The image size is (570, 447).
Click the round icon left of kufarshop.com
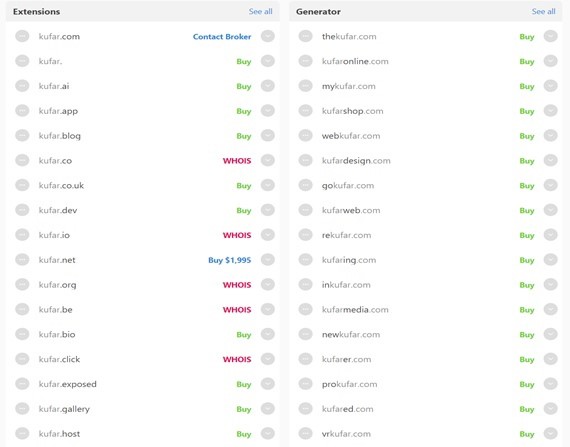point(305,111)
